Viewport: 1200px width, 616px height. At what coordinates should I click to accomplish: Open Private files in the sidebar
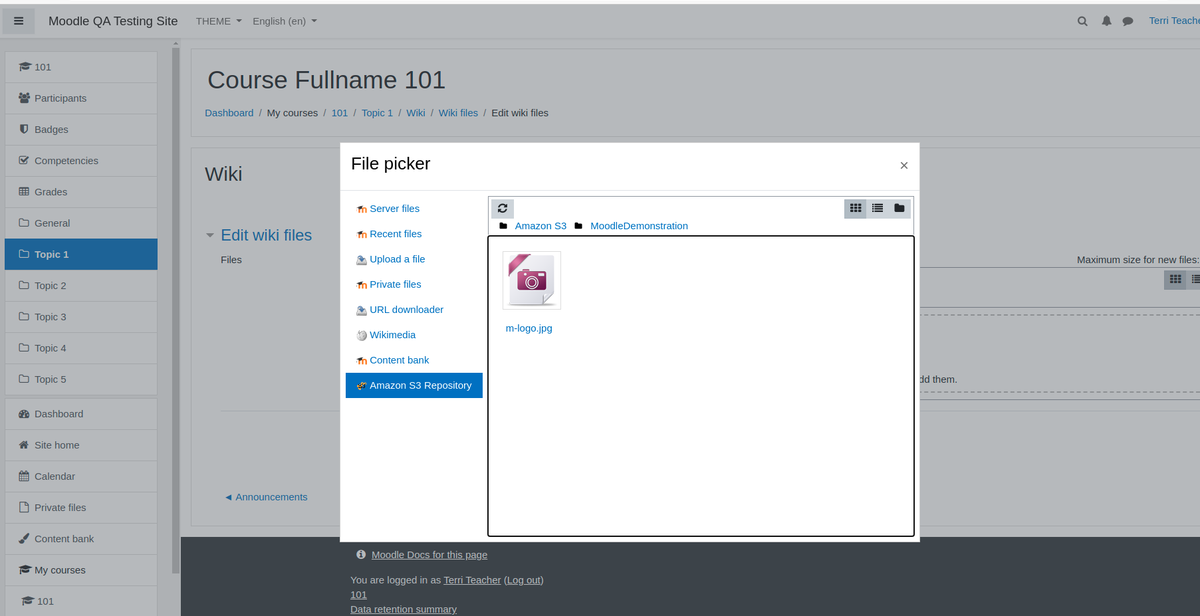tap(81, 507)
